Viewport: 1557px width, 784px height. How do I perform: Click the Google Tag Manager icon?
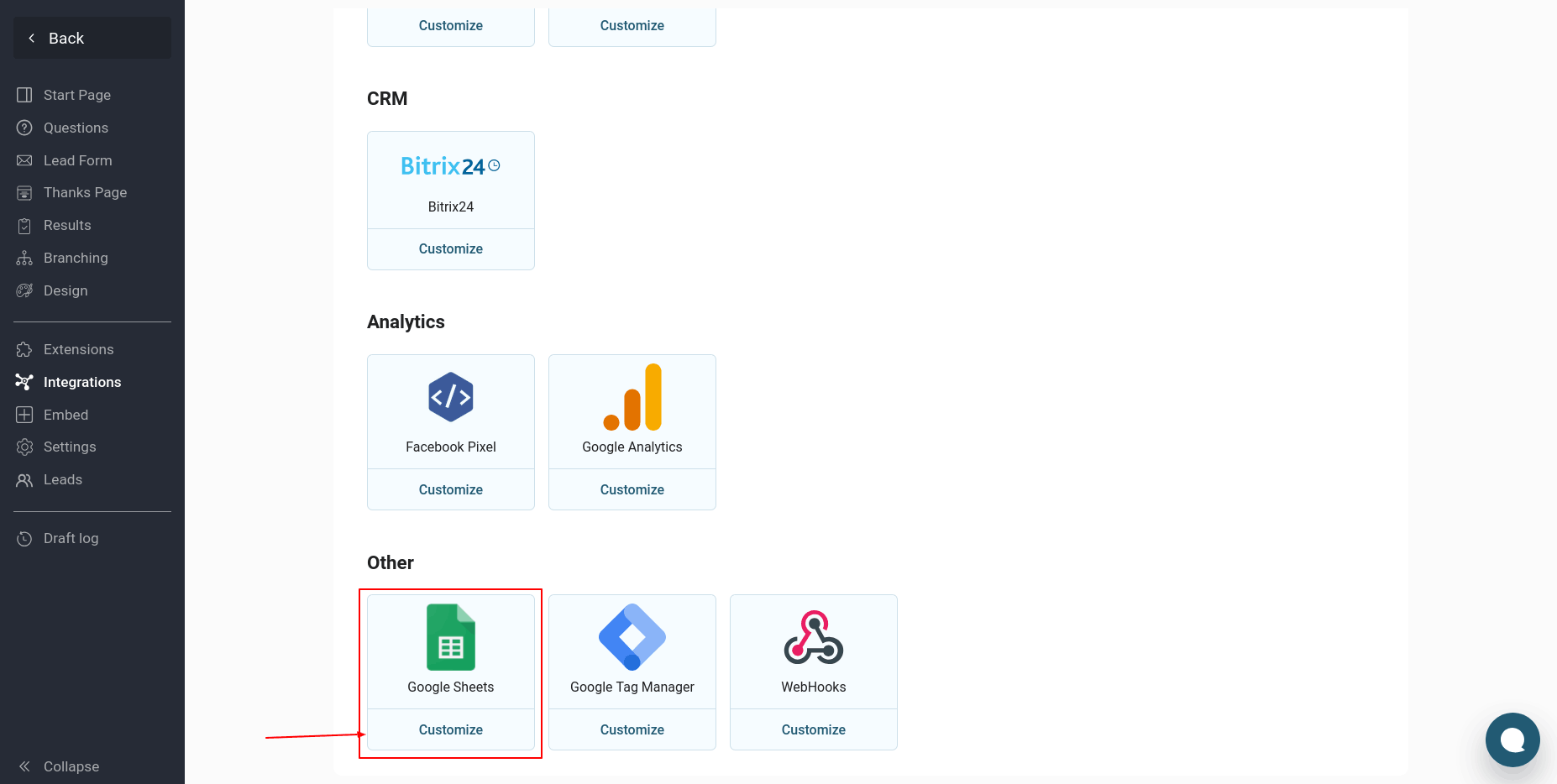(x=632, y=637)
